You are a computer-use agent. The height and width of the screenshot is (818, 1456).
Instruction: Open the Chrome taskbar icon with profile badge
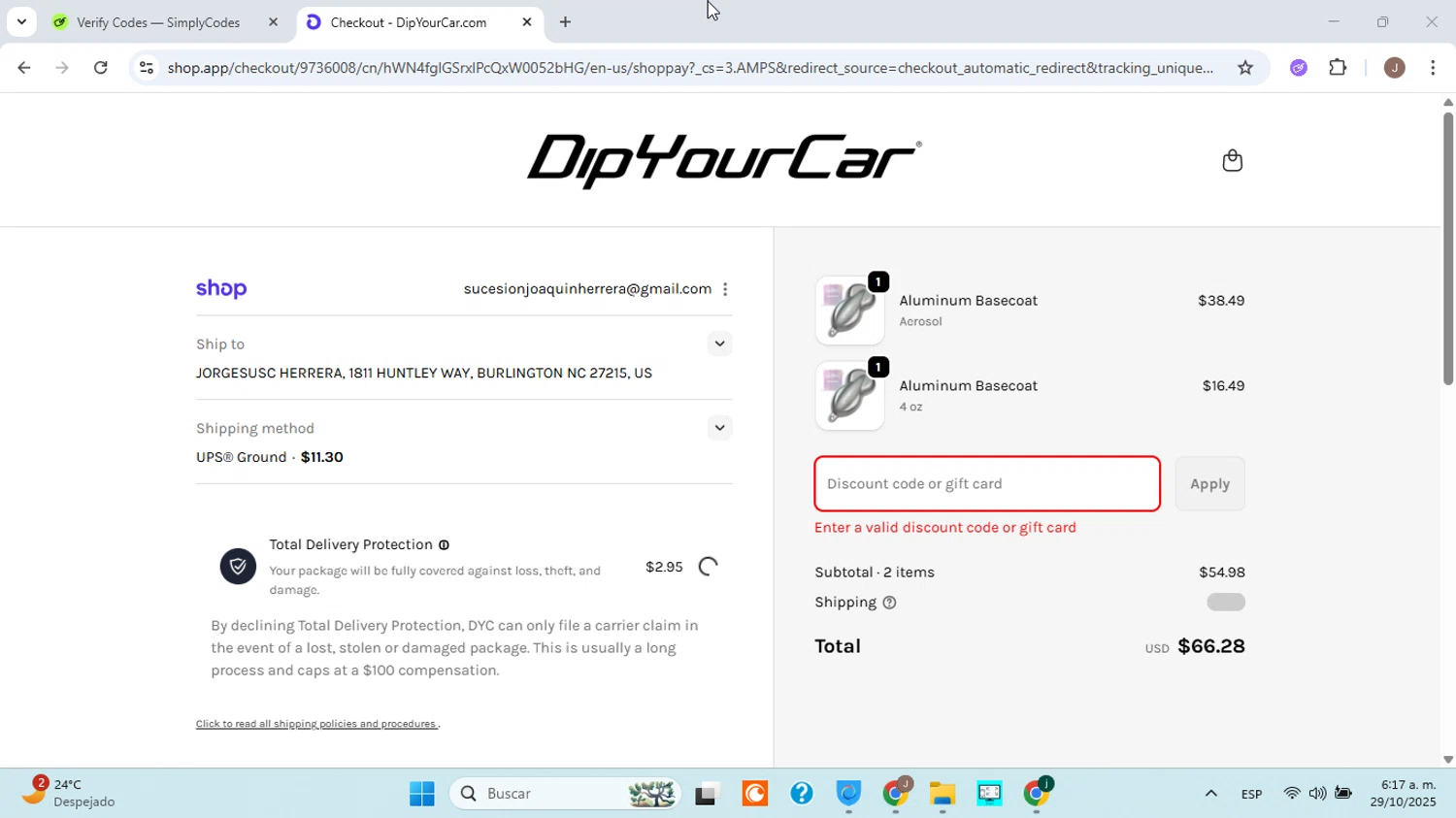897,793
